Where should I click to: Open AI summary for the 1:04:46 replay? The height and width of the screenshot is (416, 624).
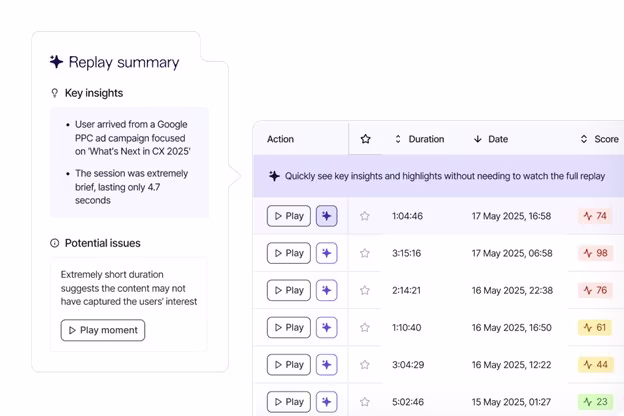click(326, 216)
